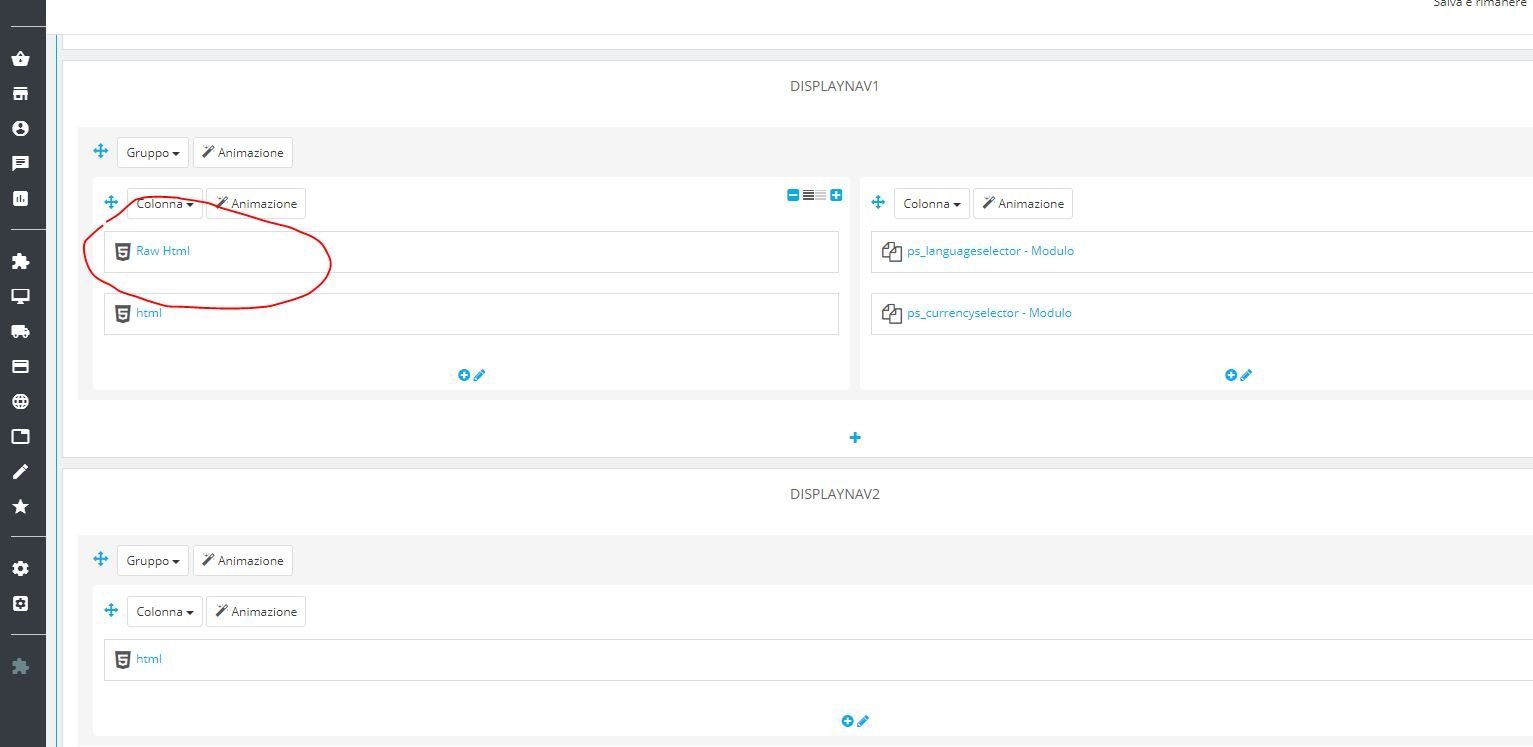Viewport: 1533px width, 747px height.
Task: Open the Modules puzzle icon in the sidebar
Action: coord(20,262)
